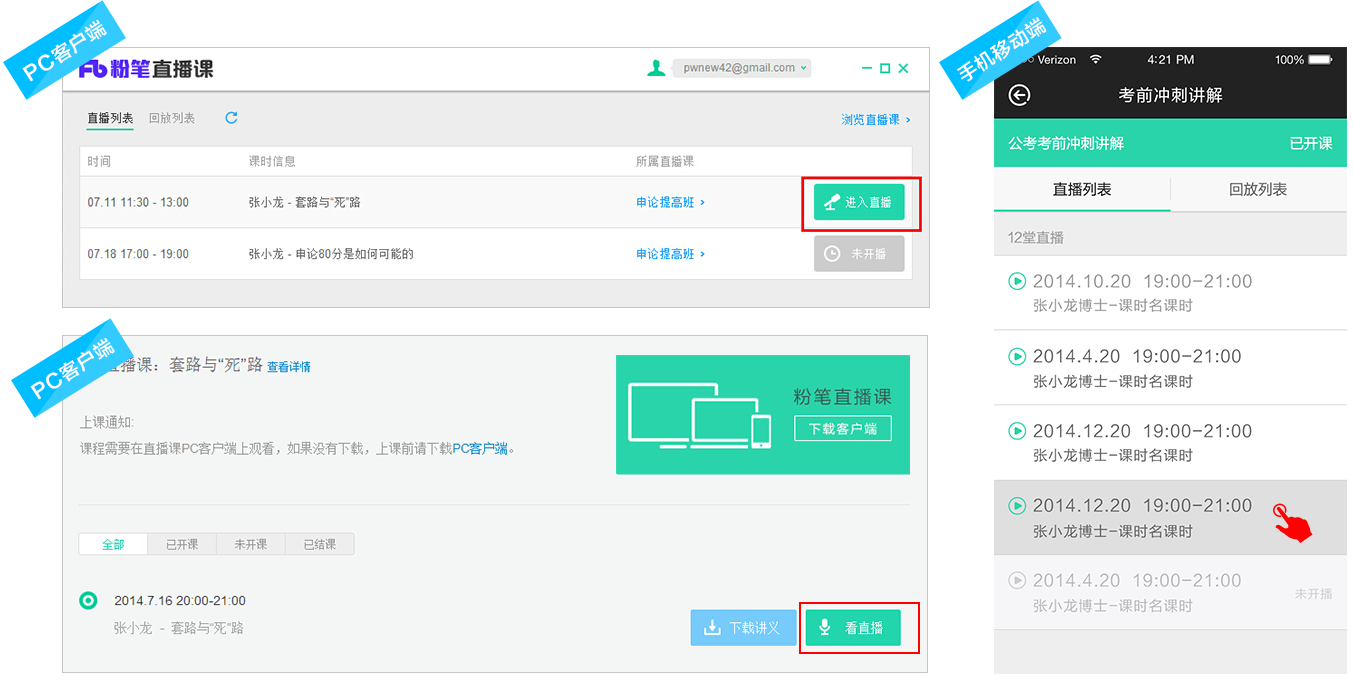Tap the back arrow in mobile header
Screen dimensions: 1354x683
click(1019, 95)
